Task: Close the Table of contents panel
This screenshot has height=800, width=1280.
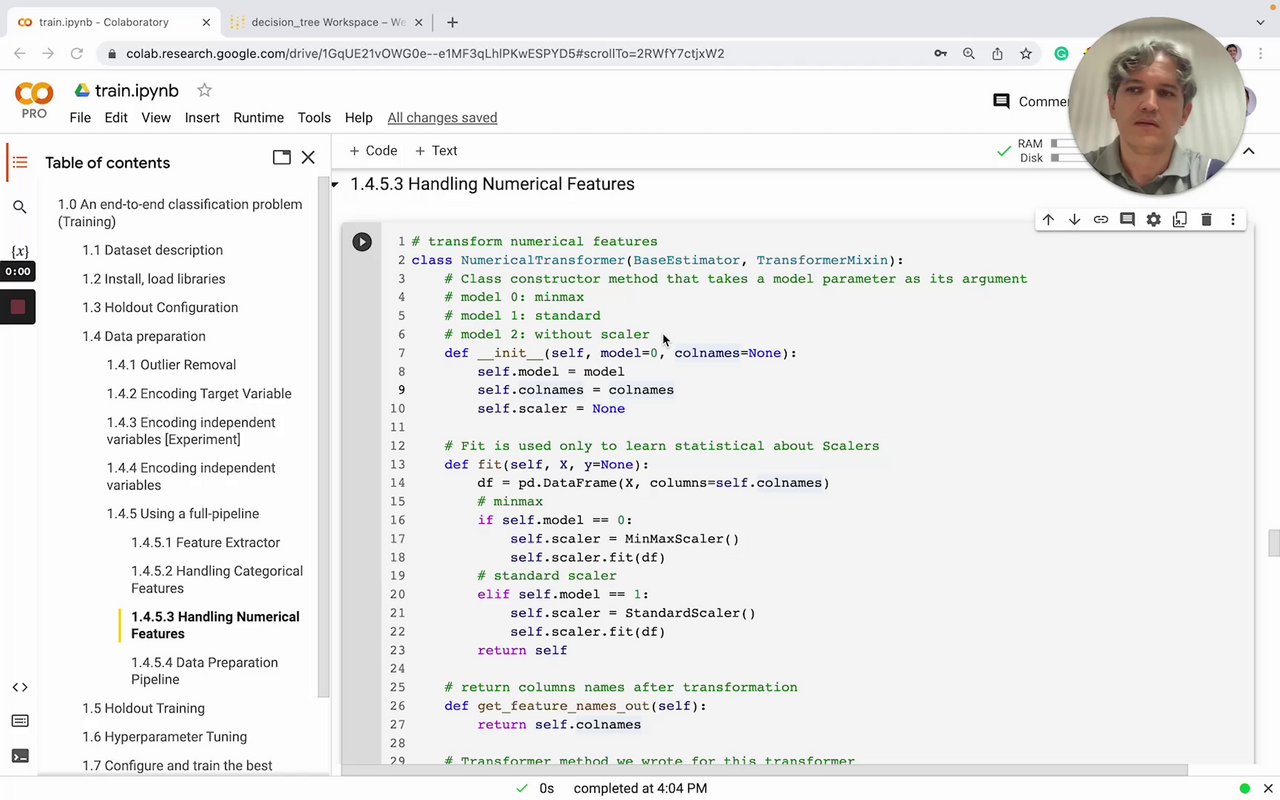Action: (x=308, y=158)
